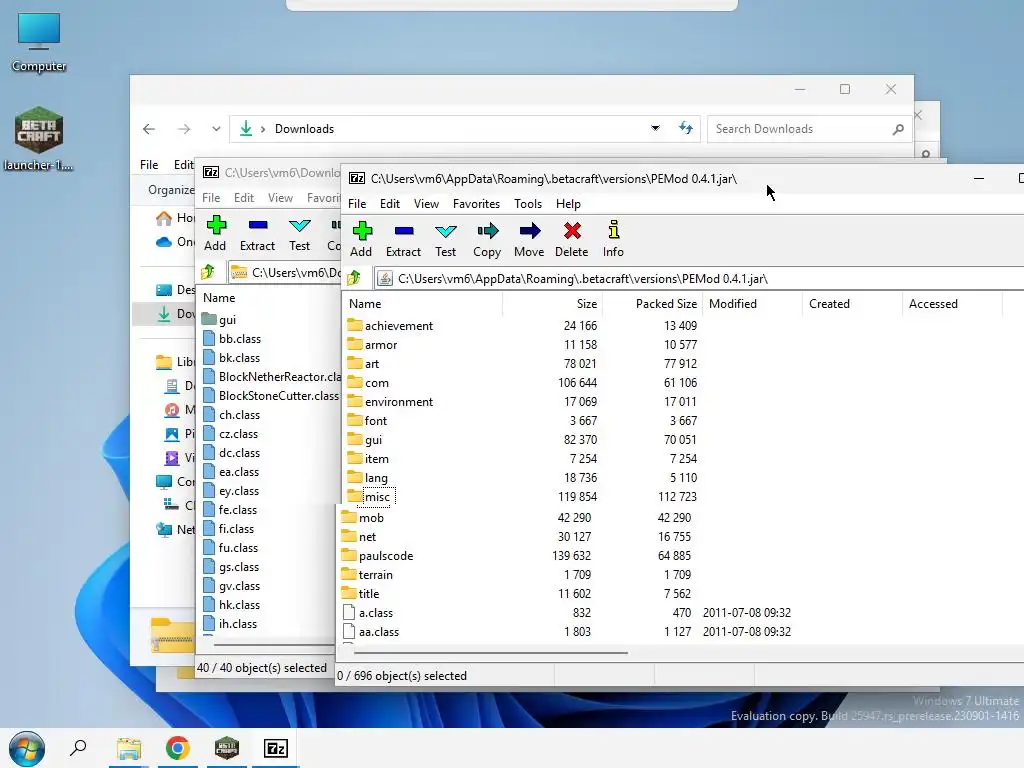Switch to 7-Zip on the taskbar

276,748
